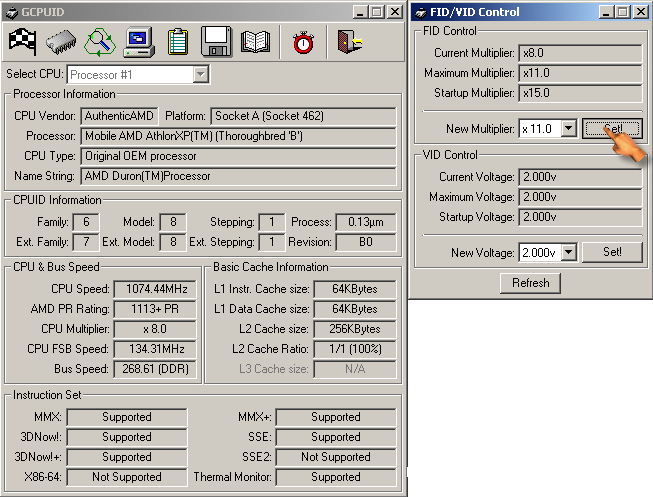Click the exit door toolbar icon
The width and height of the screenshot is (653, 497).
pyautogui.click(x=349, y=42)
